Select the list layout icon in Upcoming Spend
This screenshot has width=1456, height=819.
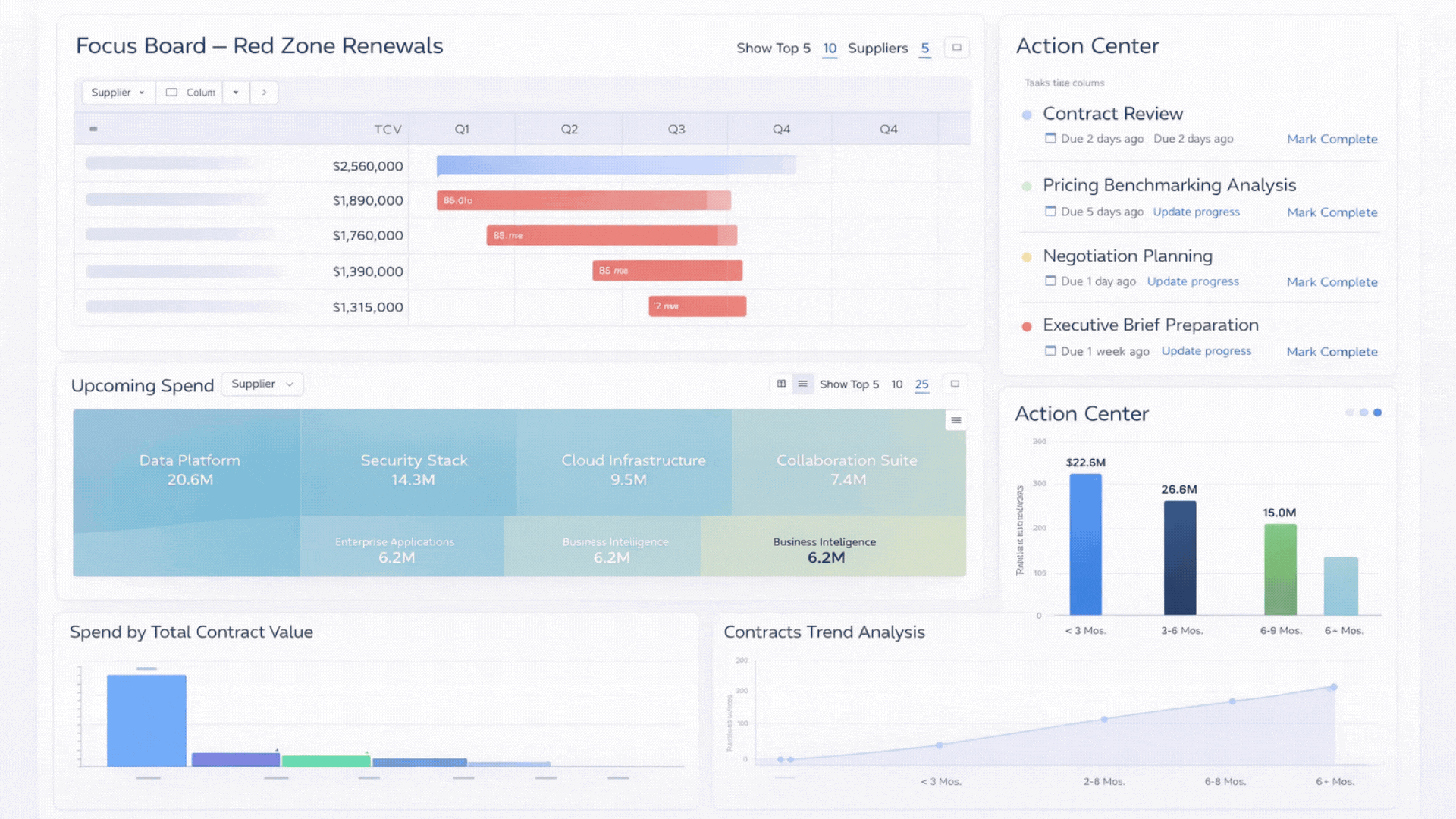(x=802, y=384)
